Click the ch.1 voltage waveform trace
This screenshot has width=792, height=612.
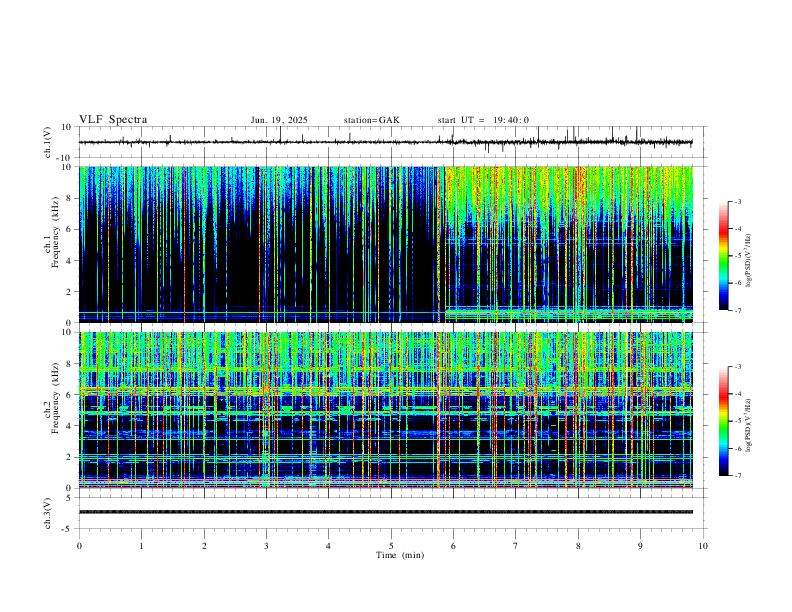385,142
